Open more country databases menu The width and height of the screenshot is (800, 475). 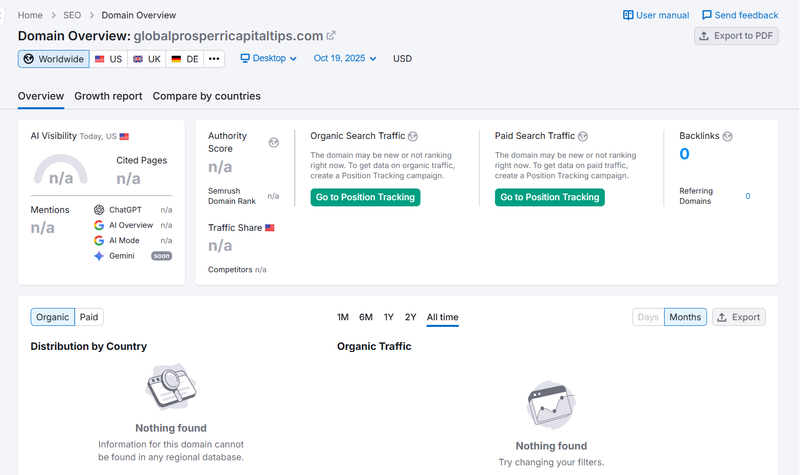tap(214, 59)
